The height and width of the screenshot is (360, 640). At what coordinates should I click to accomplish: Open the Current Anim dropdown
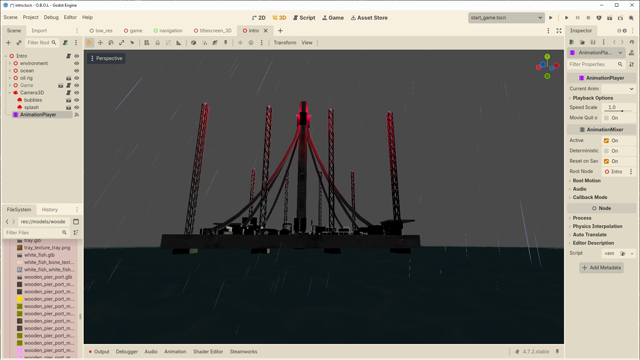click(x=619, y=89)
